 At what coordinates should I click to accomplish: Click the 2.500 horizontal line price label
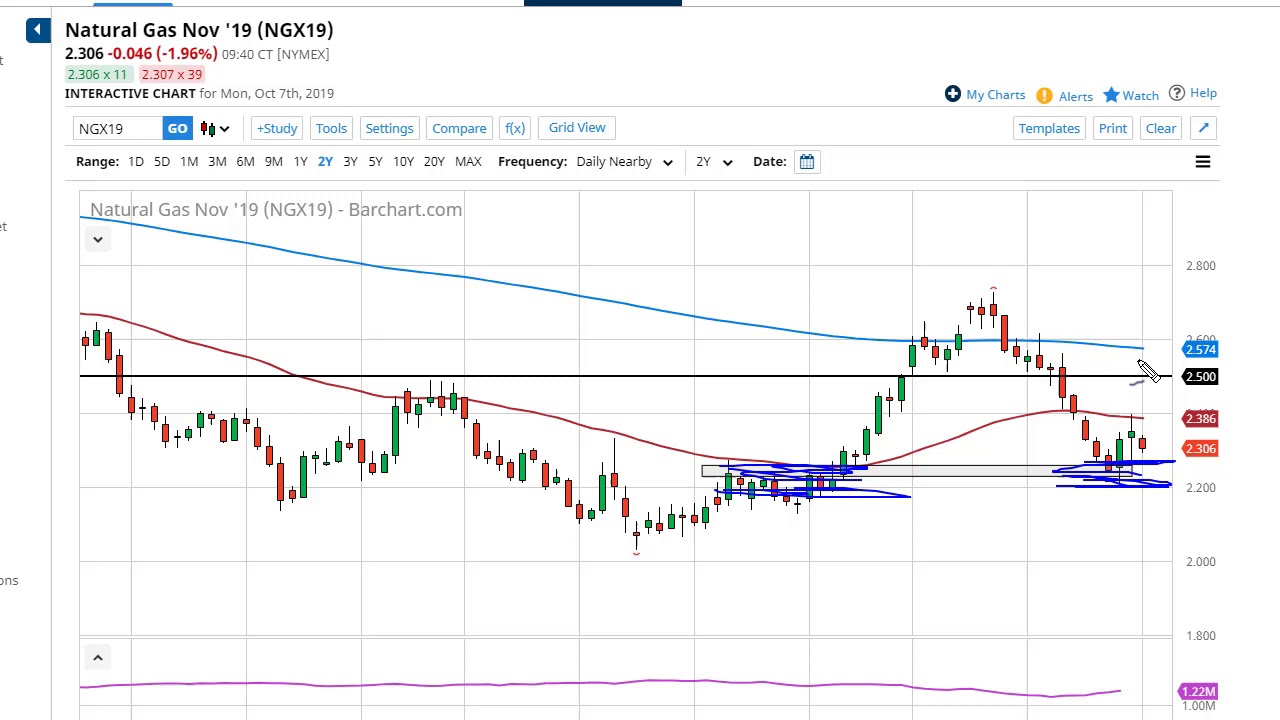[1200, 377]
